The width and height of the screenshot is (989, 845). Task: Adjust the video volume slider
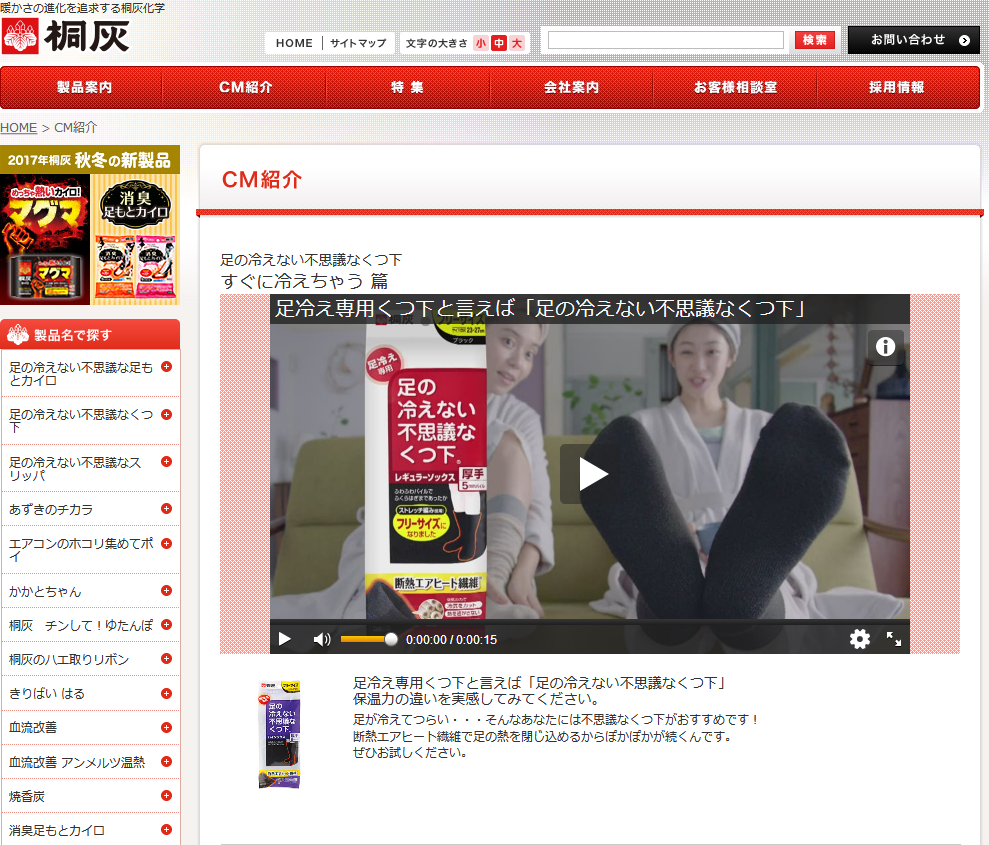coord(369,639)
